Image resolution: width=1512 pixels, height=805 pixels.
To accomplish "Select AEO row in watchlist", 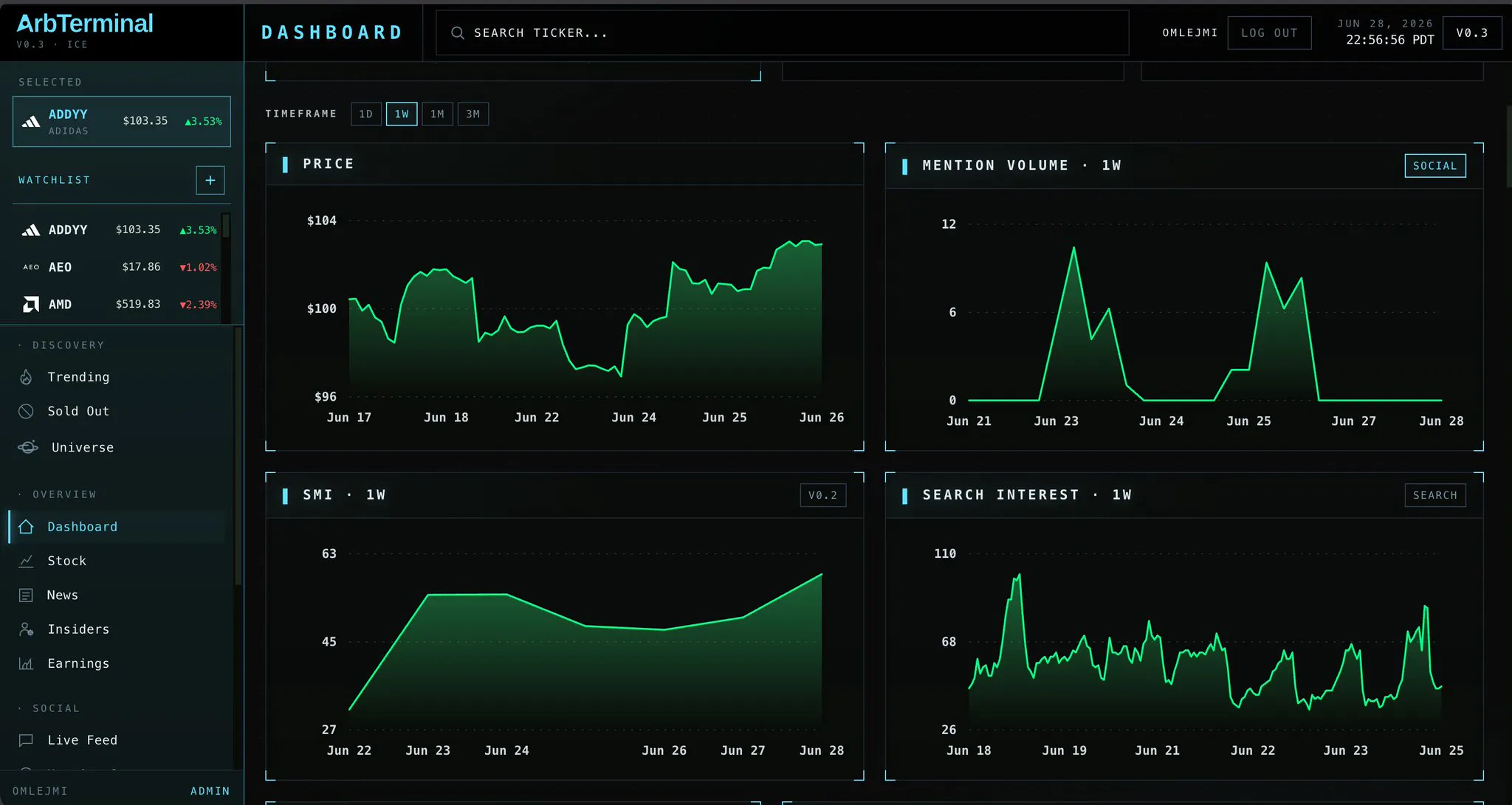I will 118,267.
